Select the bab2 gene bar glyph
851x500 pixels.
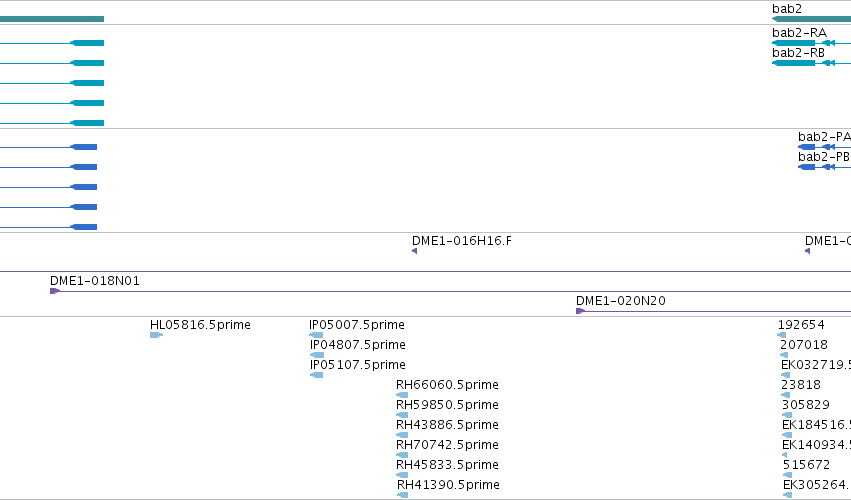click(811, 19)
